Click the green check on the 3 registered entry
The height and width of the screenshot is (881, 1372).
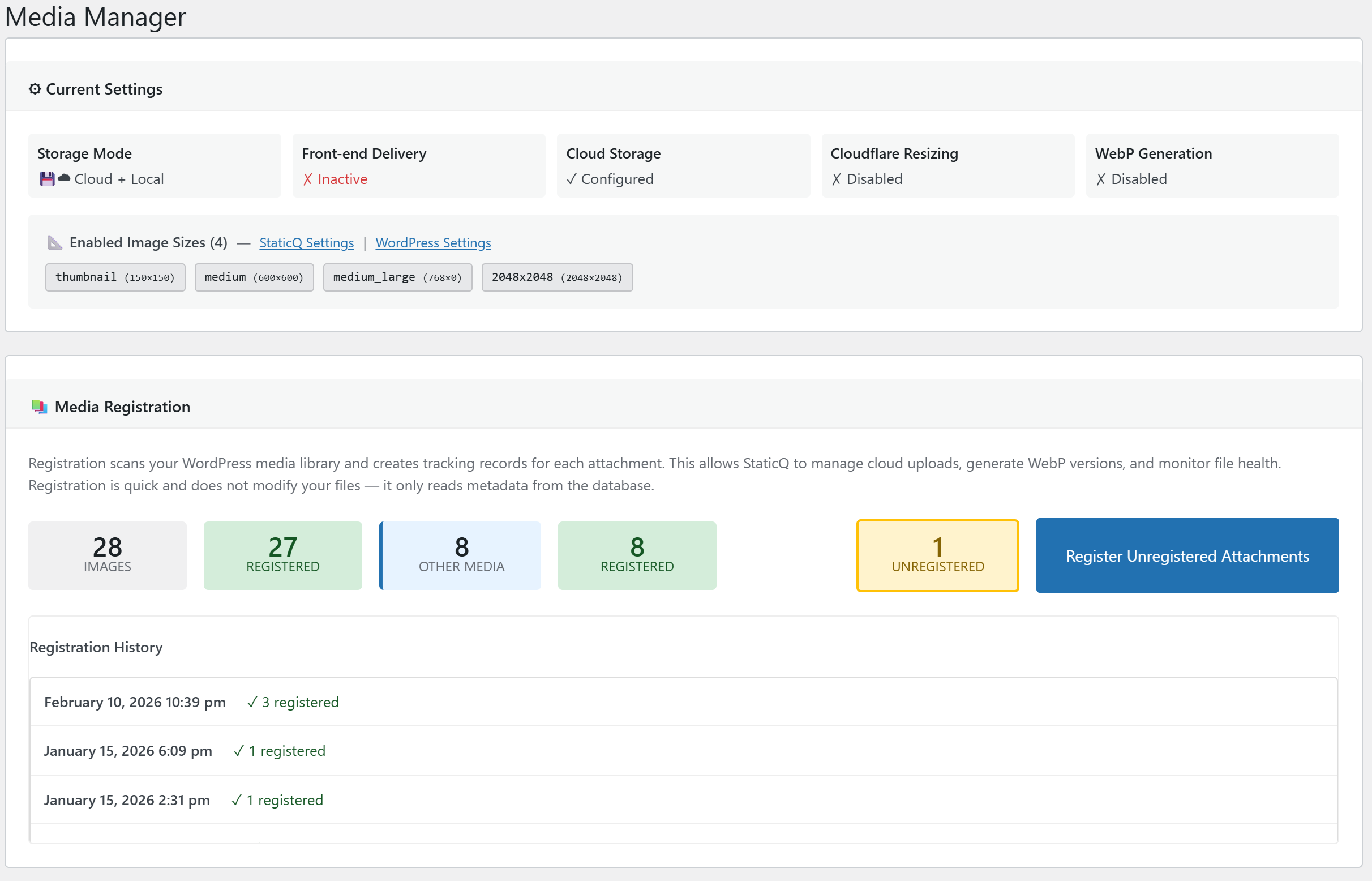click(252, 702)
